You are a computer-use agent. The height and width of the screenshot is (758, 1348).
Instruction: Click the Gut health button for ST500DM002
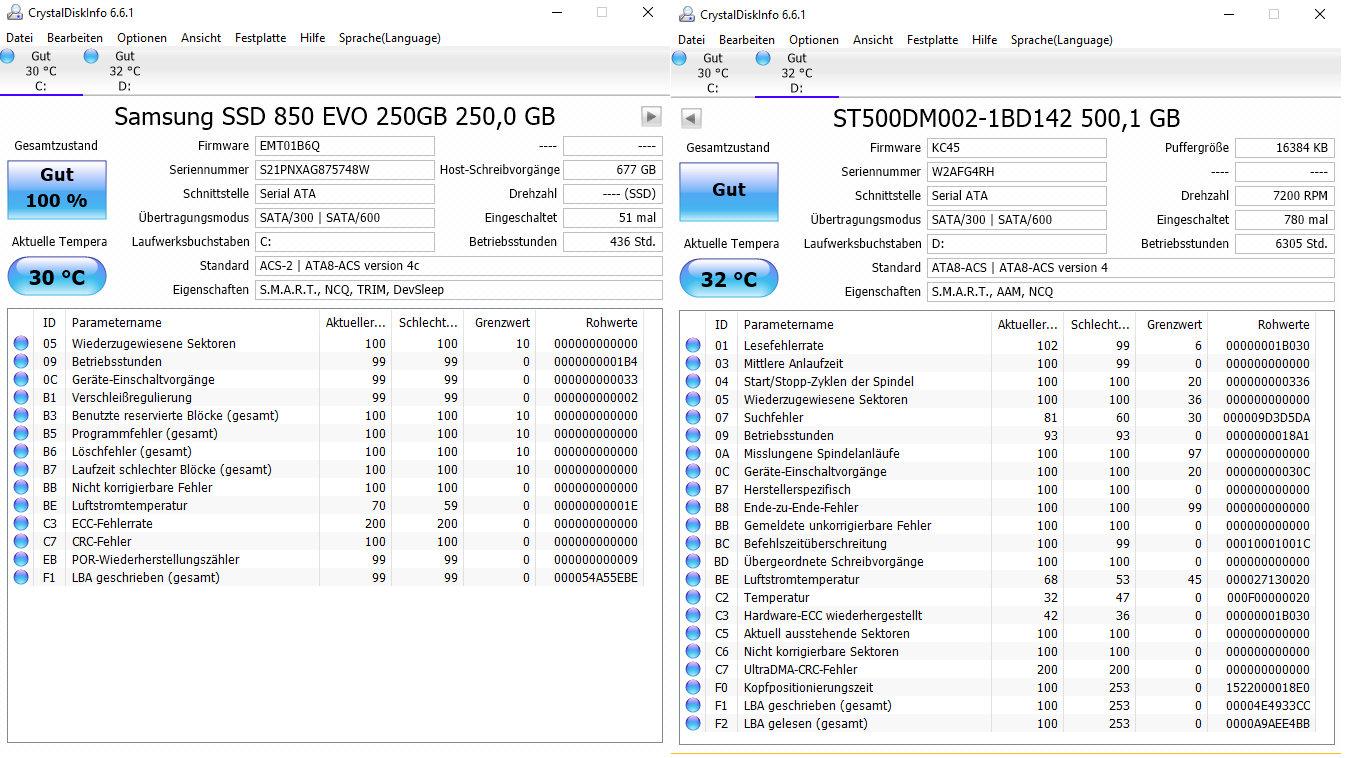[x=729, y=190]
